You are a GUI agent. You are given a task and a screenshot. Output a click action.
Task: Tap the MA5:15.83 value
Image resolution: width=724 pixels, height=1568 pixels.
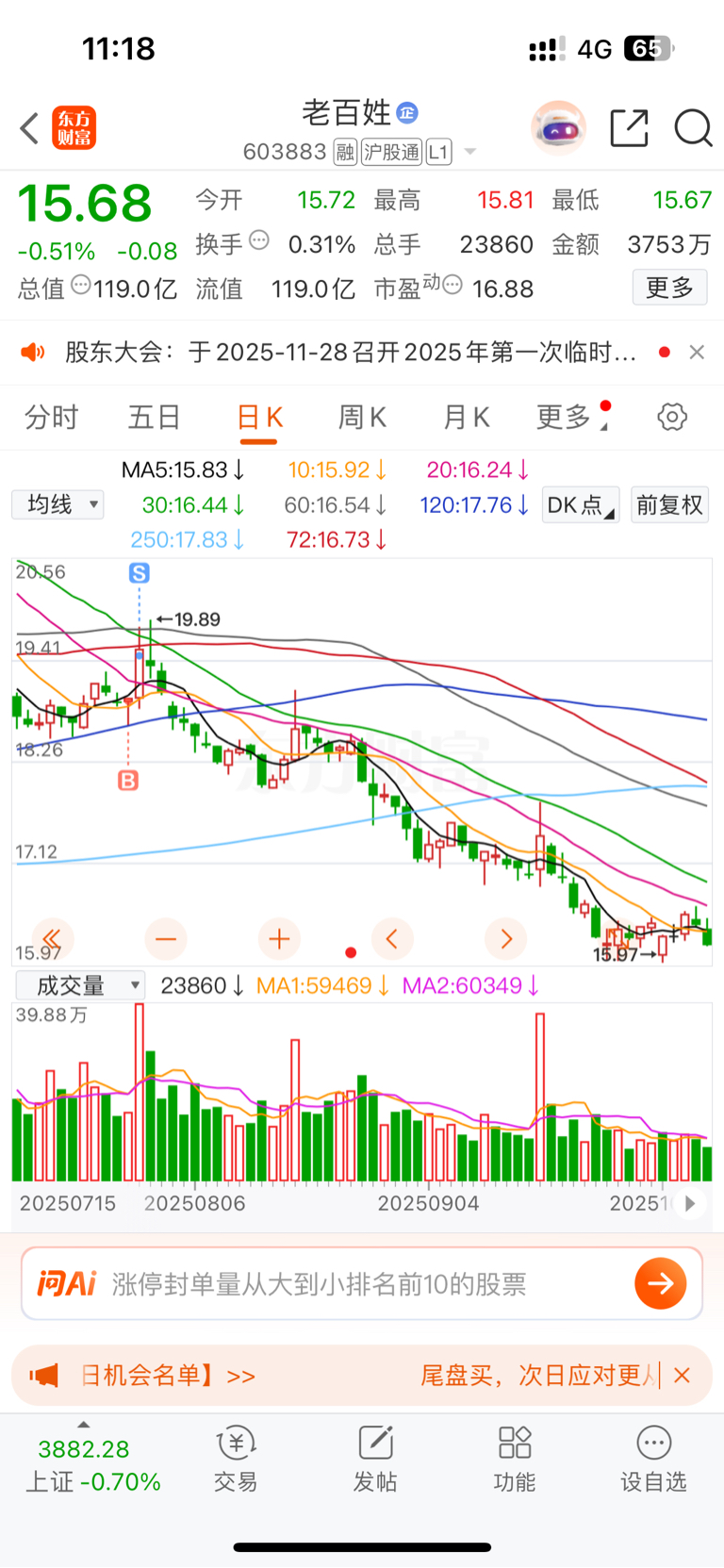coord(183,470)
